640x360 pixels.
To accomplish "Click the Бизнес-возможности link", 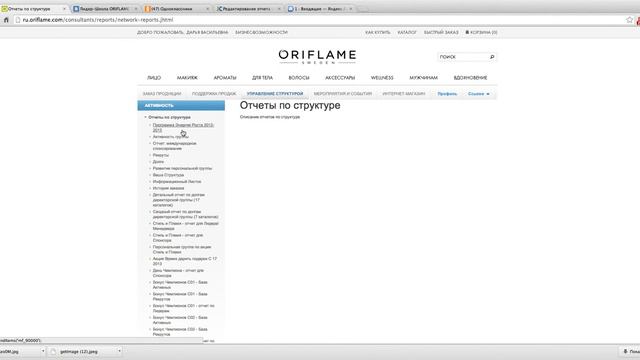I will (x=261, y=32).
